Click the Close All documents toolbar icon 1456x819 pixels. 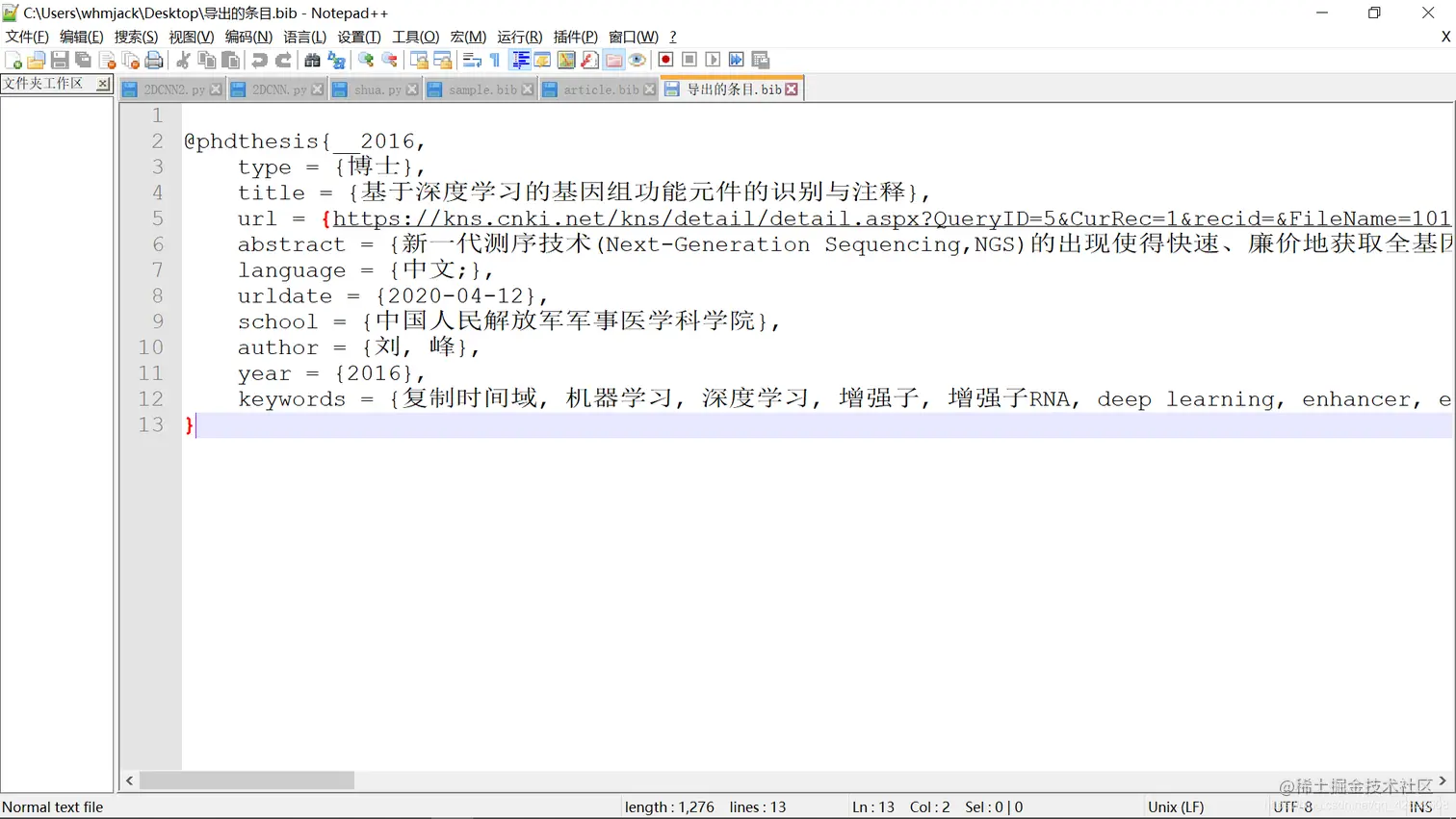(x=130, y=60)
